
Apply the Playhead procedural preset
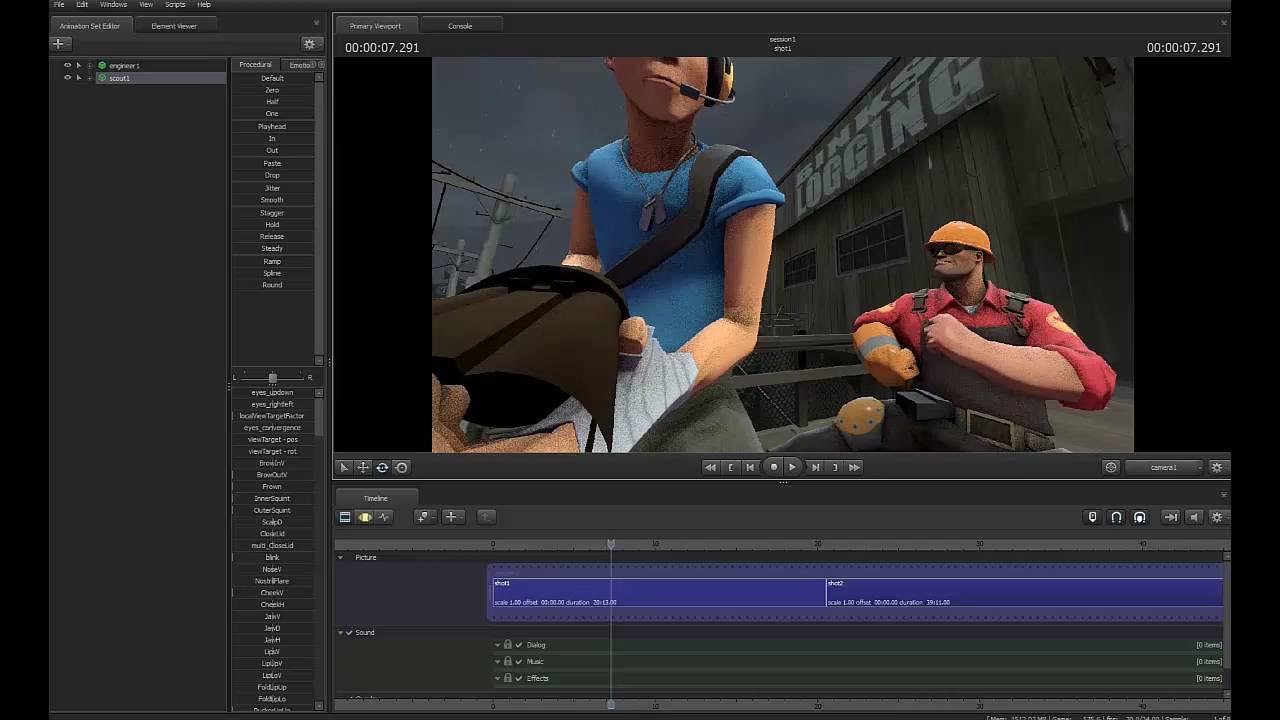pyautogui.click(x=272, y=127)
